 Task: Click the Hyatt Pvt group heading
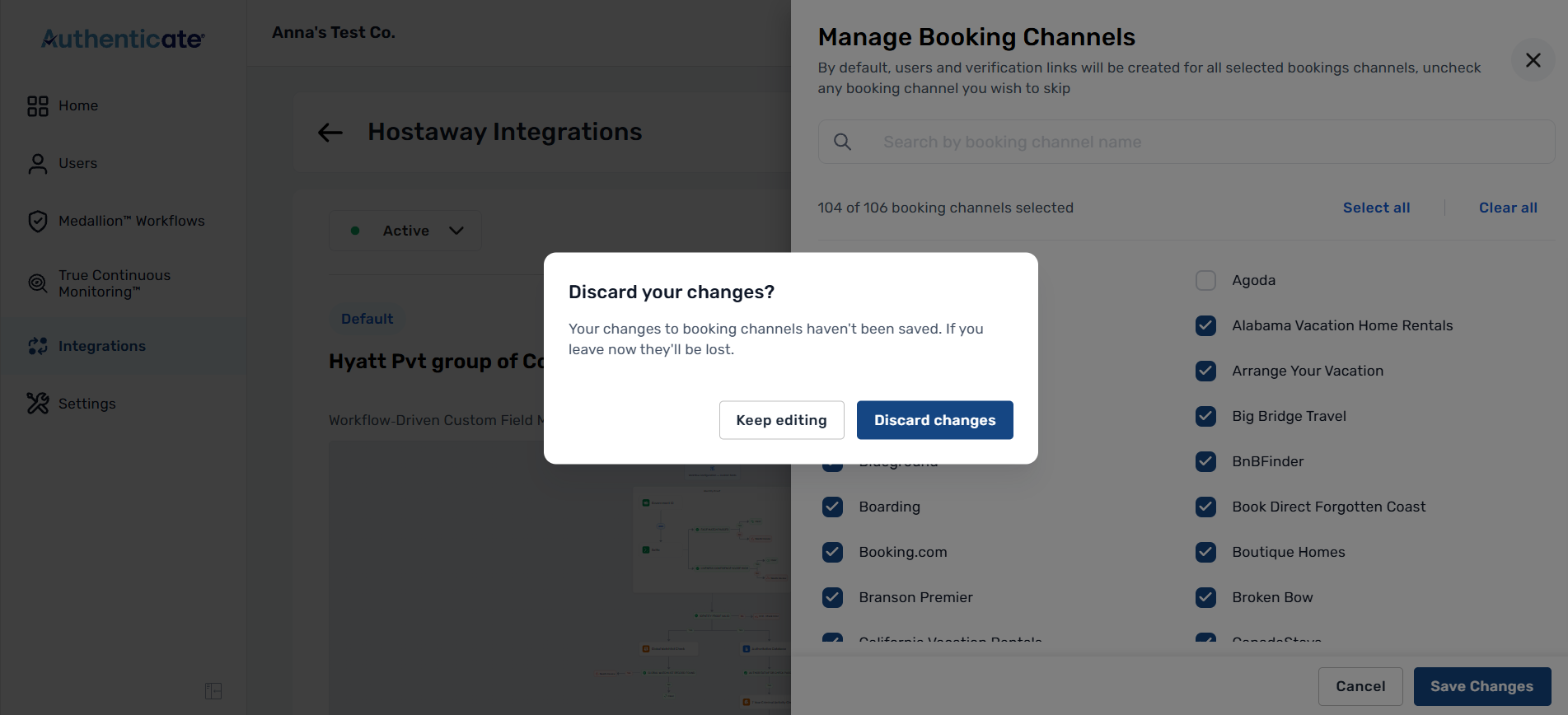437,362
